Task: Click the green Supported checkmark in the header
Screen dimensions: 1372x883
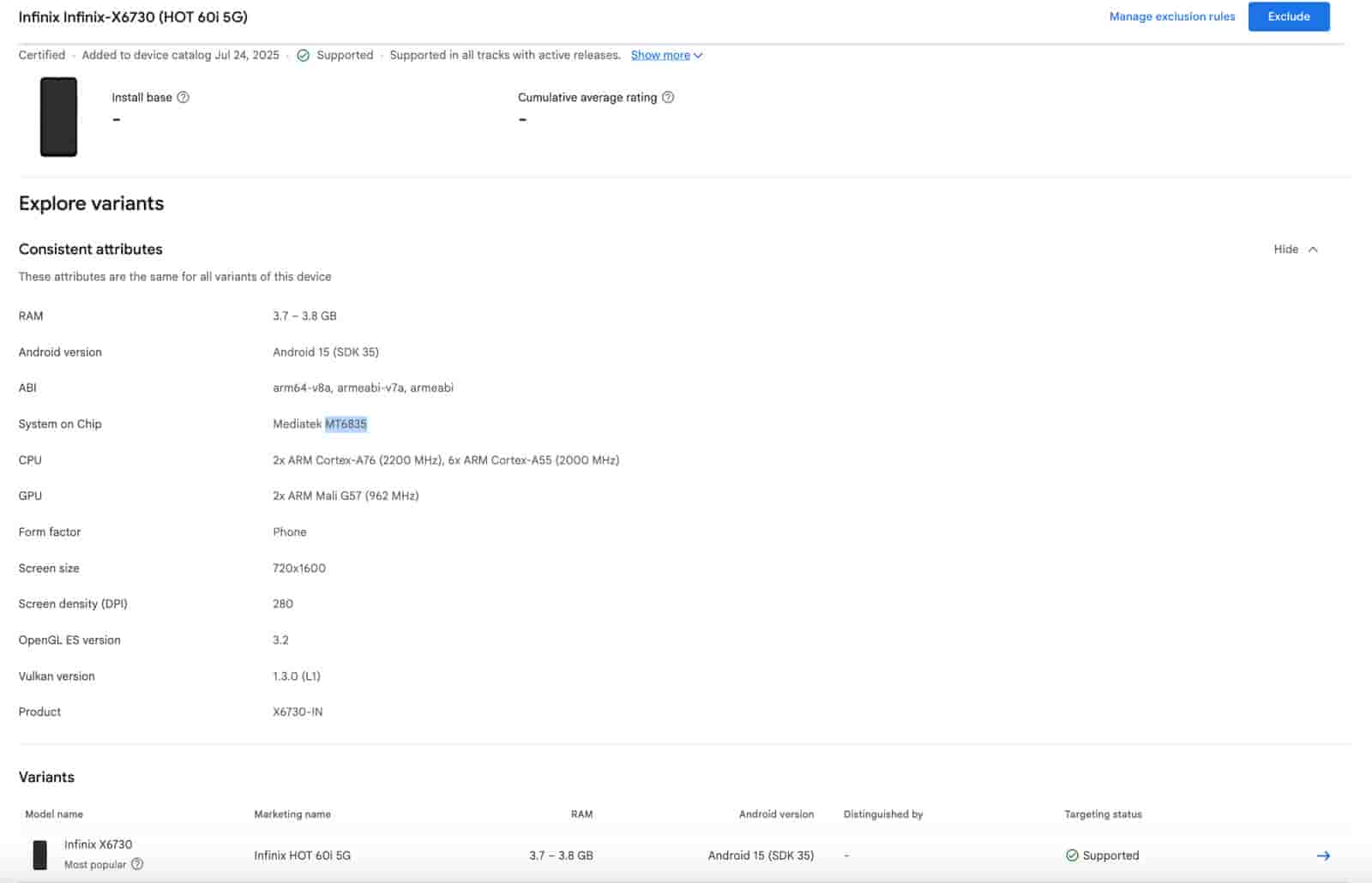Action: pos(303,56)
